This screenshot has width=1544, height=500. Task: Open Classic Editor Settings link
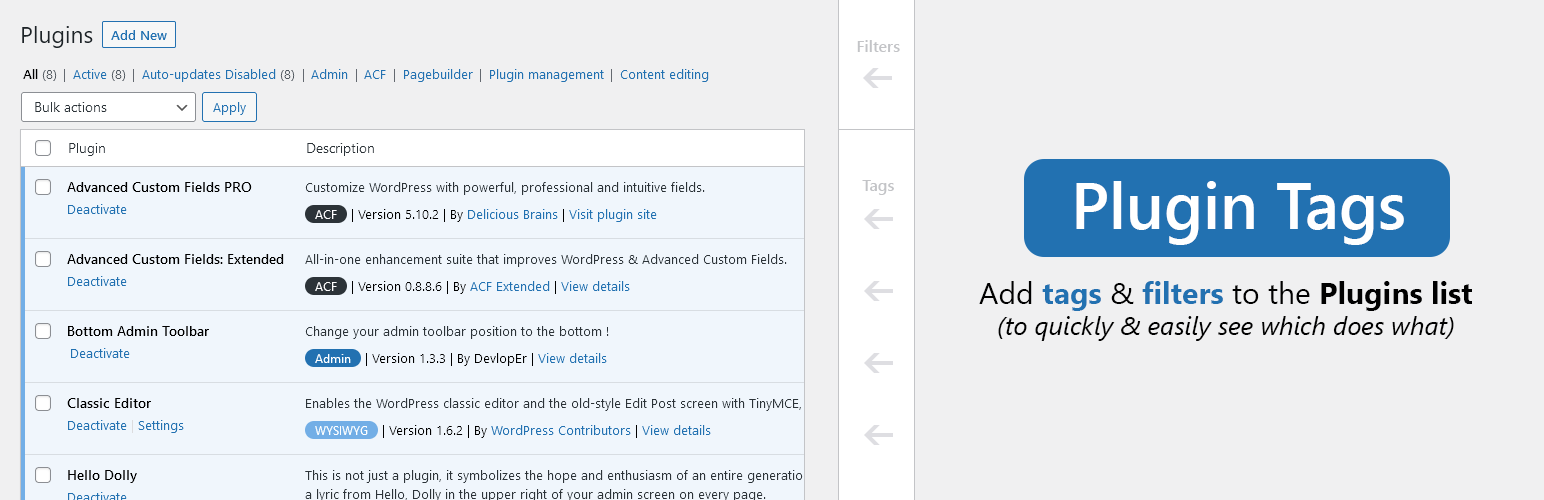pyautogui.click(x=161, y=426)
